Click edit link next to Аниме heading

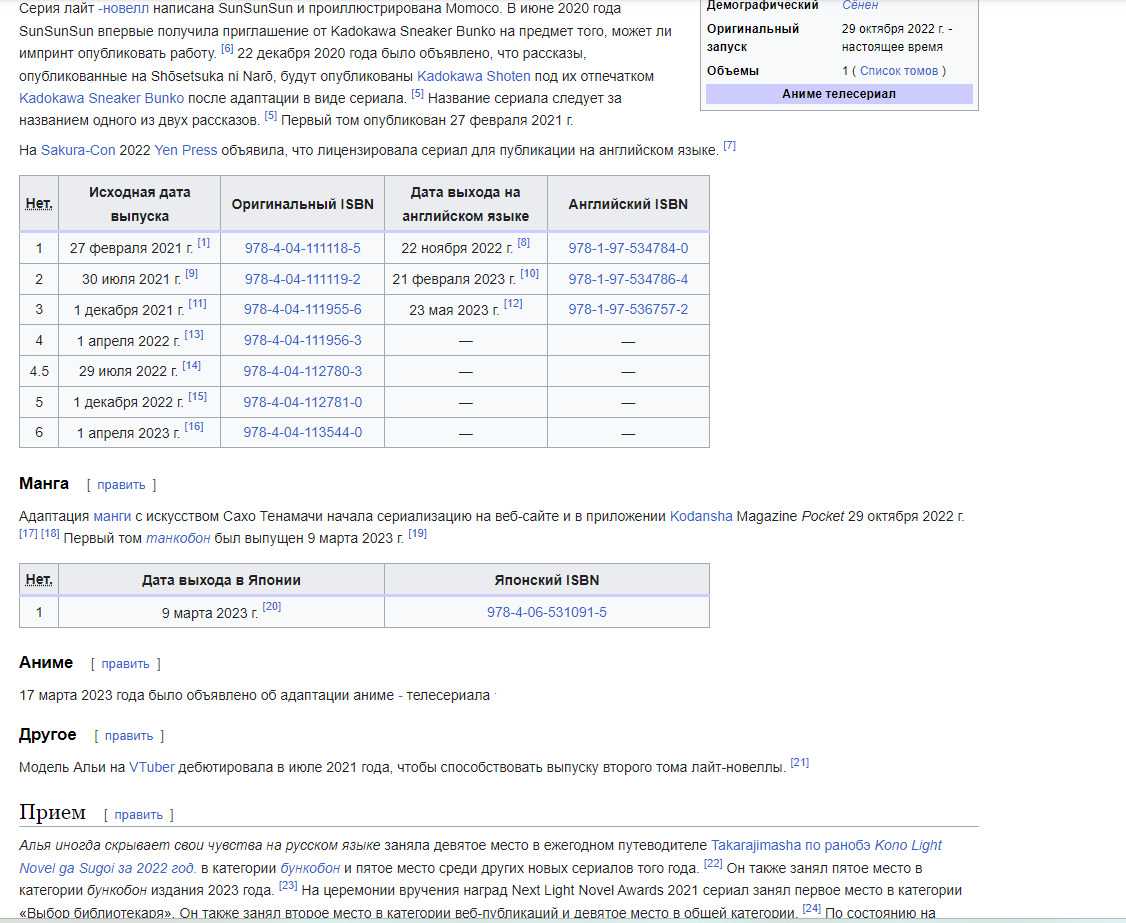(x=126, y=664)
